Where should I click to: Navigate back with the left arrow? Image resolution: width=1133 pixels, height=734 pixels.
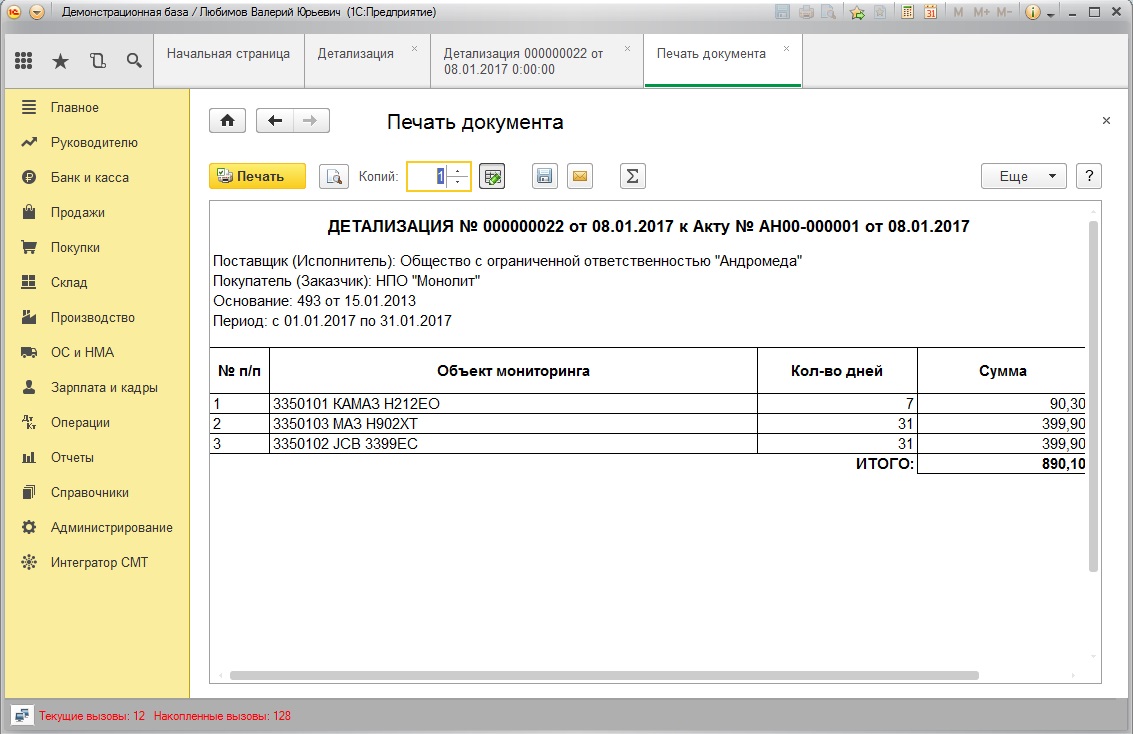(x=275, y=121)
